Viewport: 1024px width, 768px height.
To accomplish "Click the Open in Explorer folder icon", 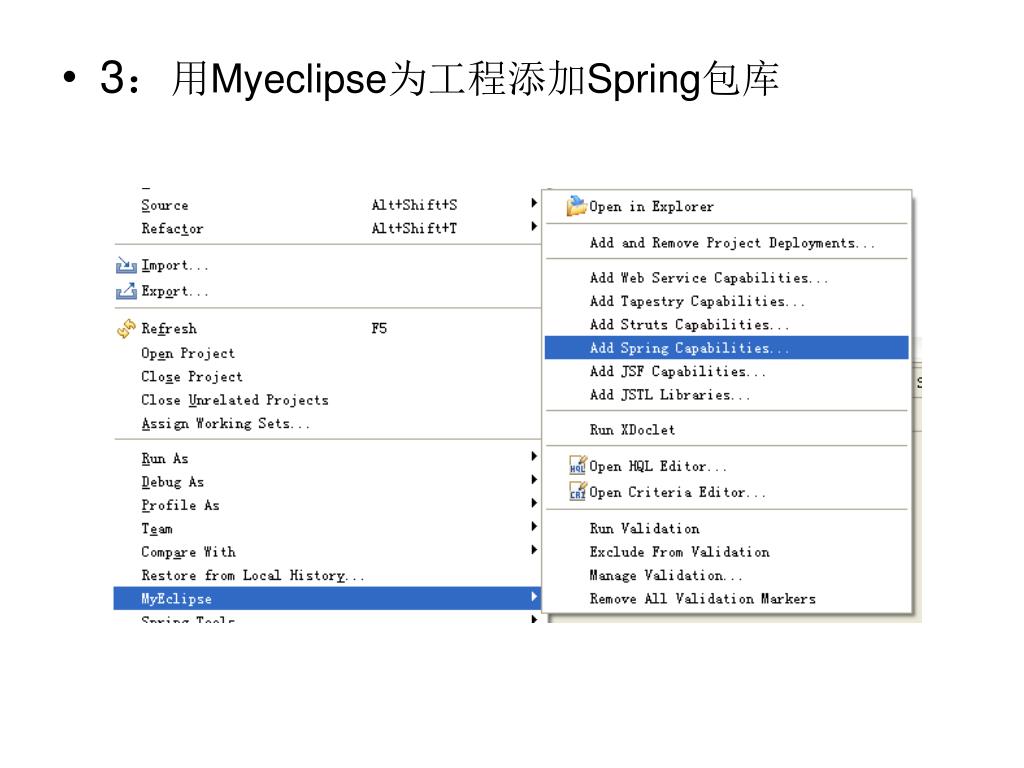I will tap(576, 206).
